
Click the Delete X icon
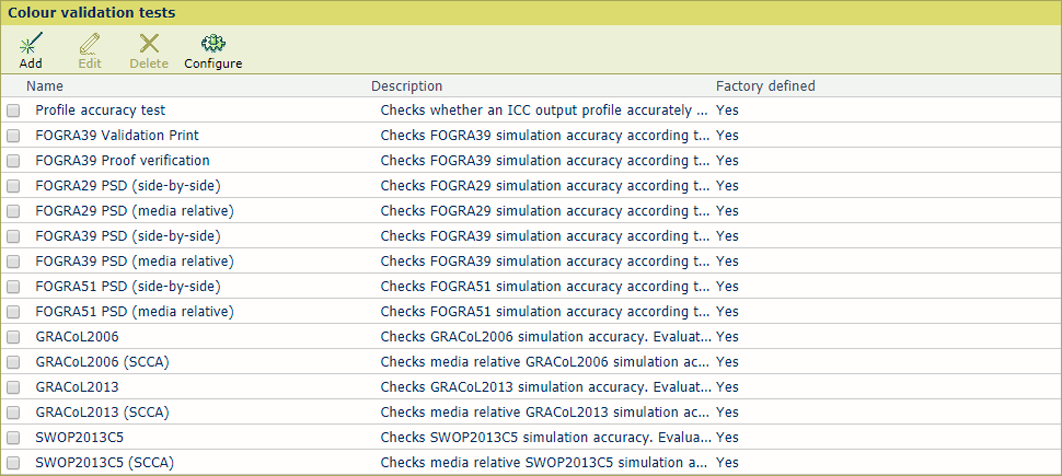click(149, 44)
